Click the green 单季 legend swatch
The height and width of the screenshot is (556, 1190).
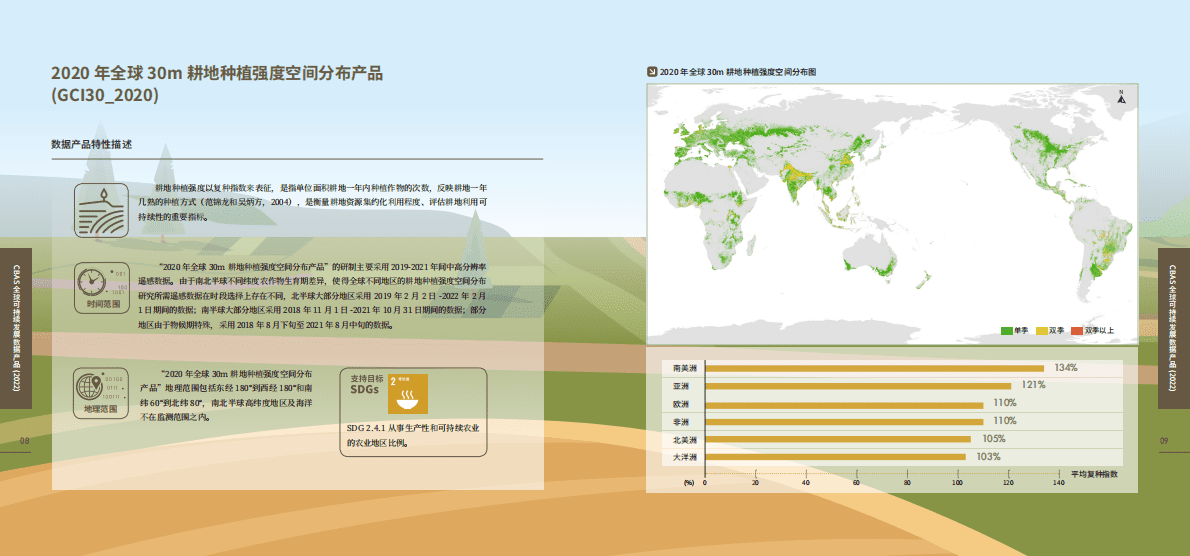[1005, 330]
